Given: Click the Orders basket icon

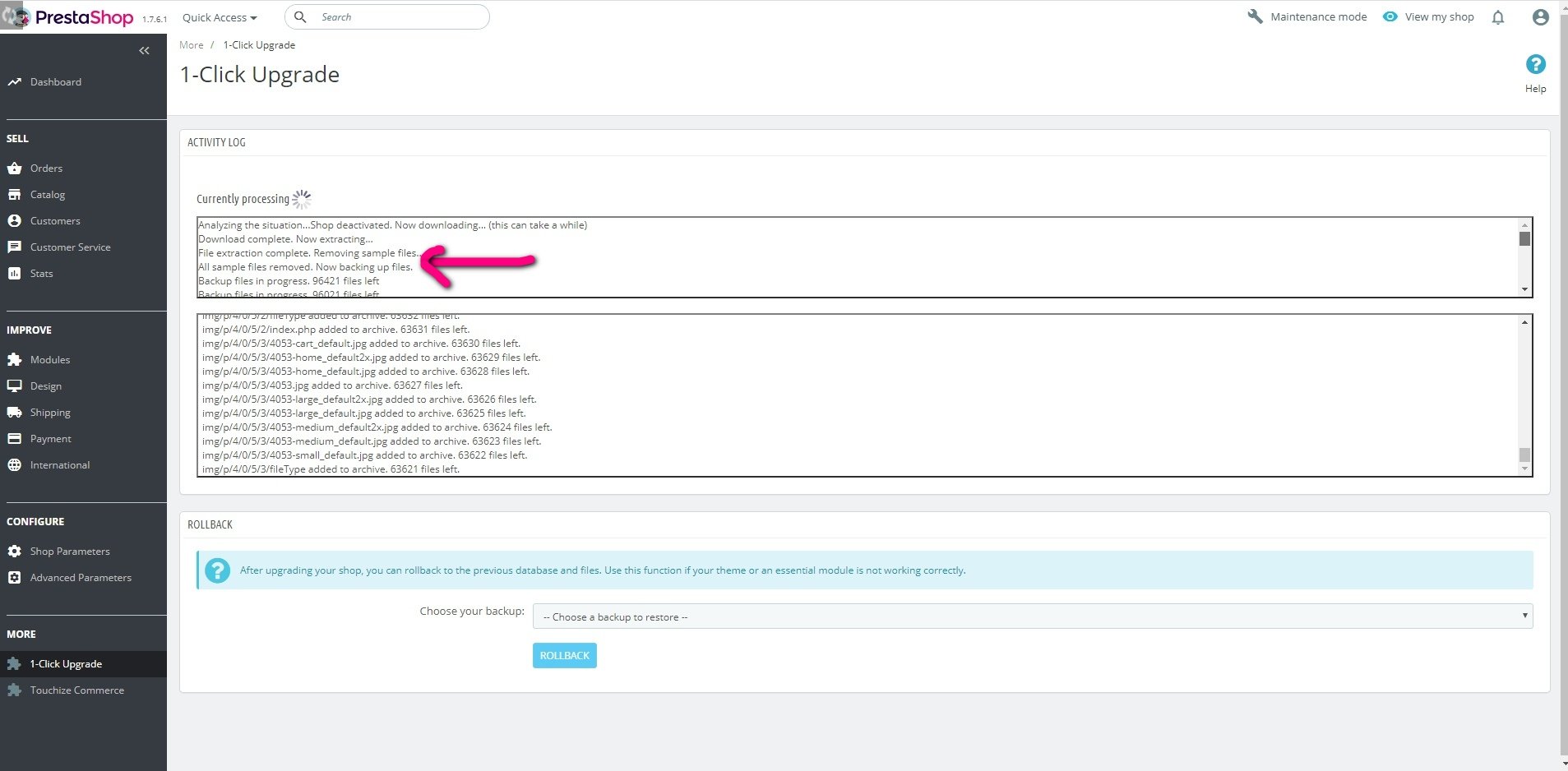Looking at the screenshot, I should pyautogui.click(x=14, y=169).
